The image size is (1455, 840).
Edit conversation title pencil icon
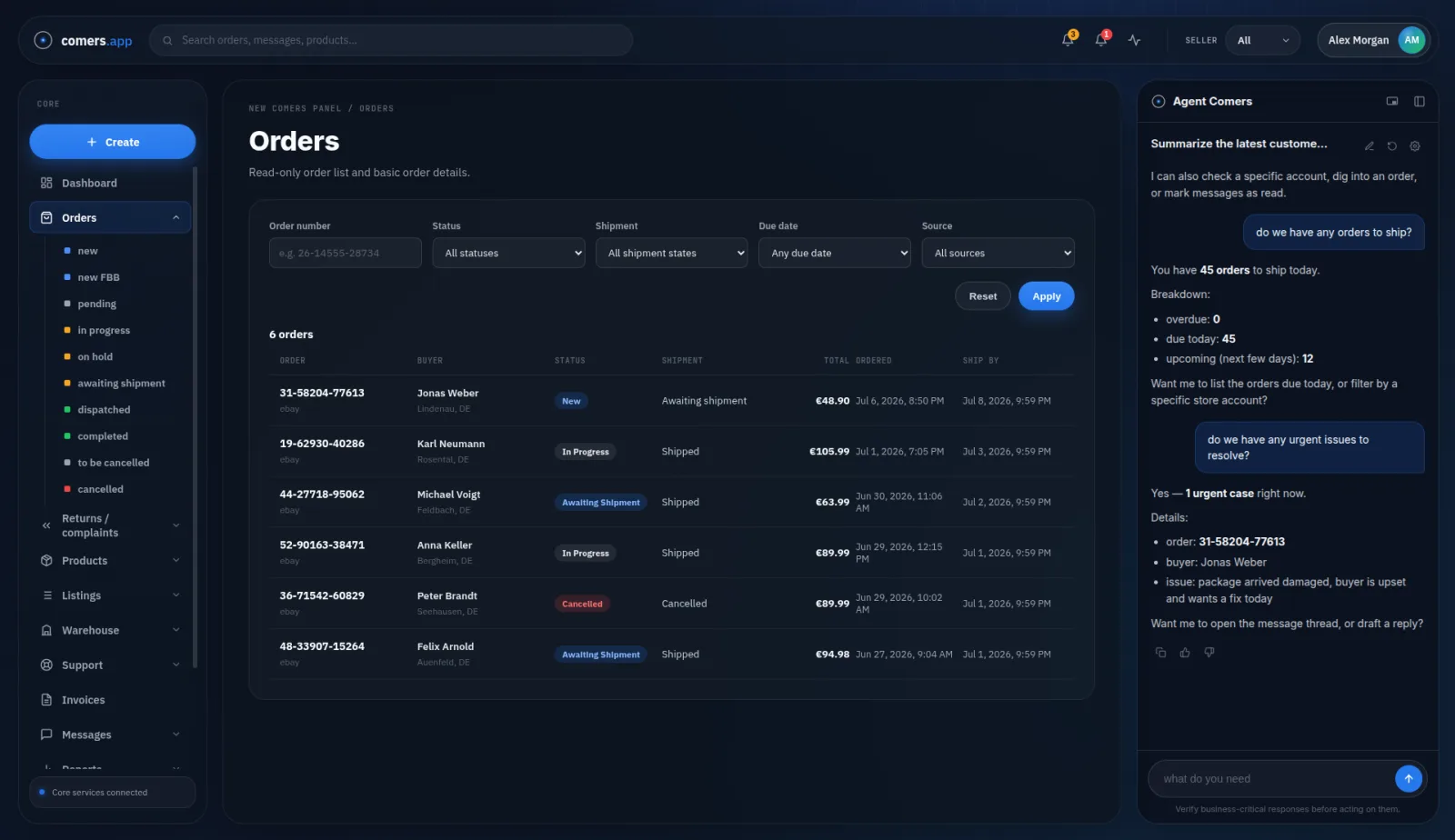pyautogui.click(x=1369, y=145)
